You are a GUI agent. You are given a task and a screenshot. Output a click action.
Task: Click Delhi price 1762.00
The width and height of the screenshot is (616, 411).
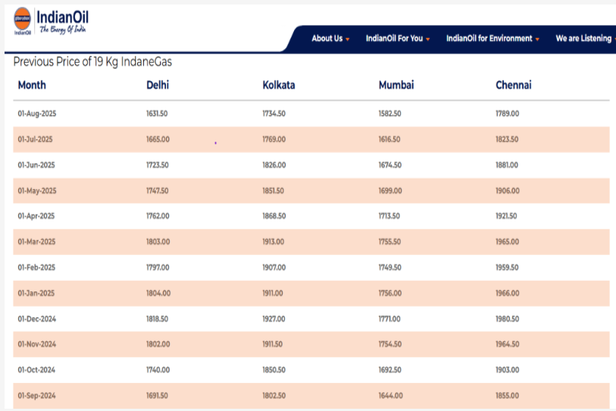pos(158,216)
